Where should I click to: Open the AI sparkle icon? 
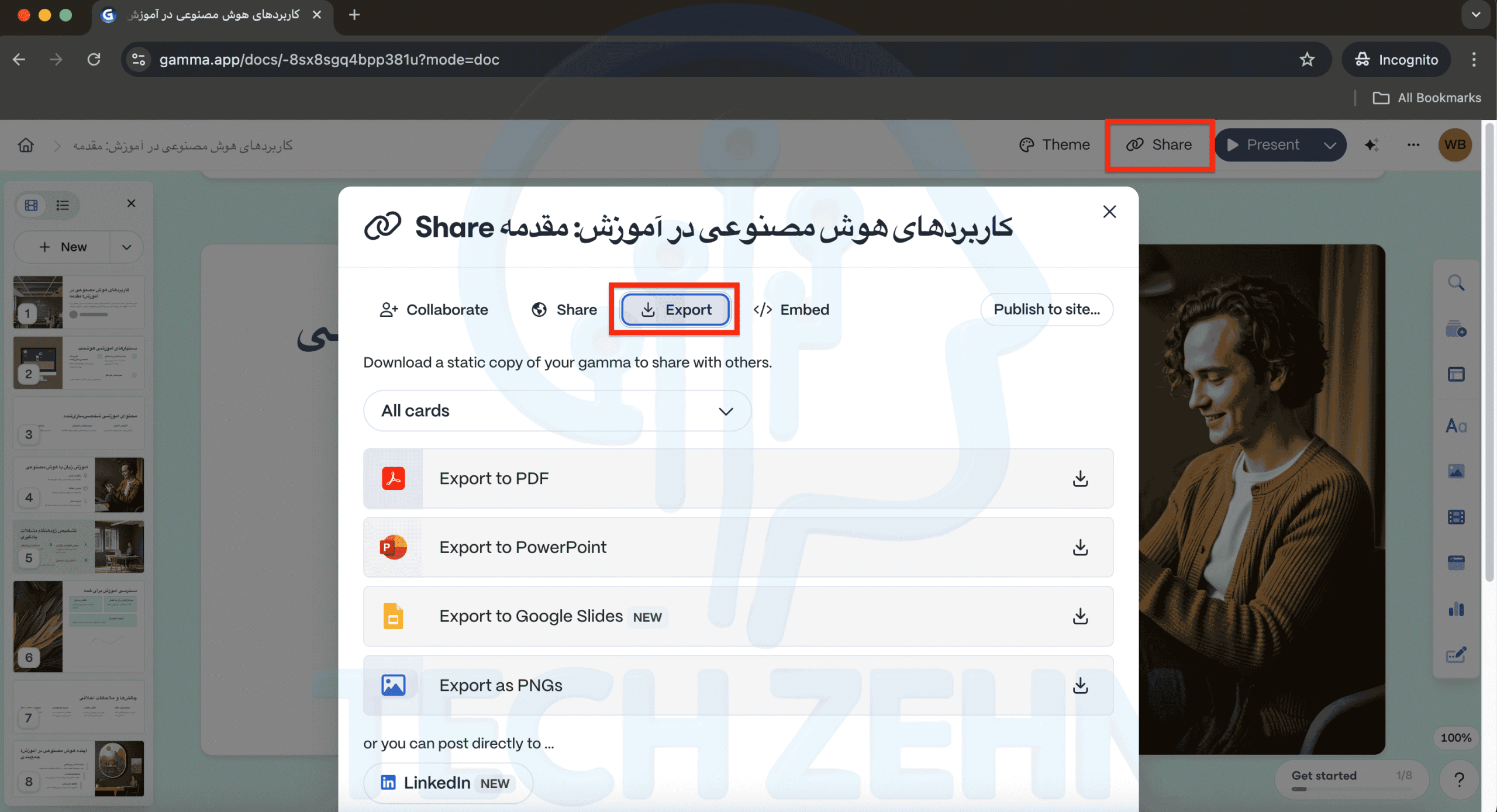click(1372, 145)
